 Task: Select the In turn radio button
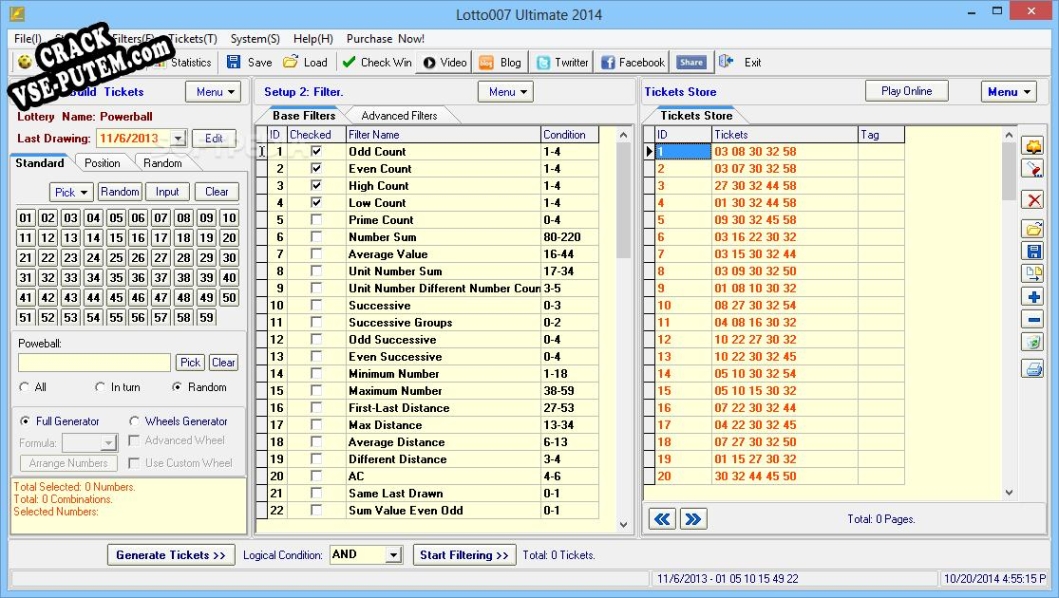100,387
